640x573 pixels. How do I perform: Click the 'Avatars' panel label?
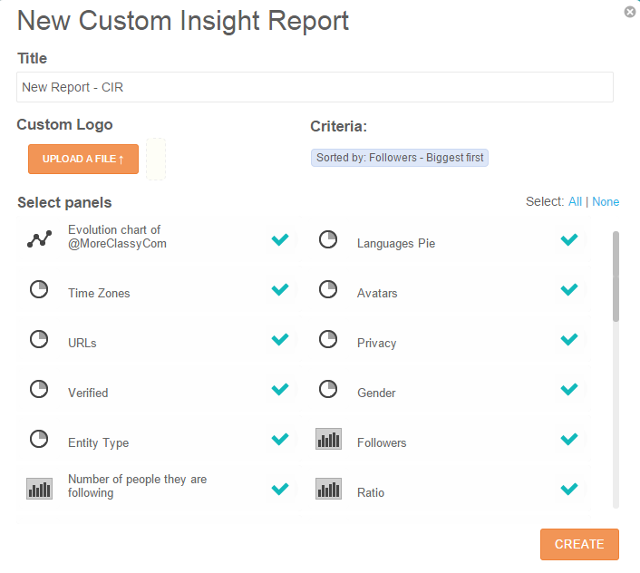coord(377,293)
